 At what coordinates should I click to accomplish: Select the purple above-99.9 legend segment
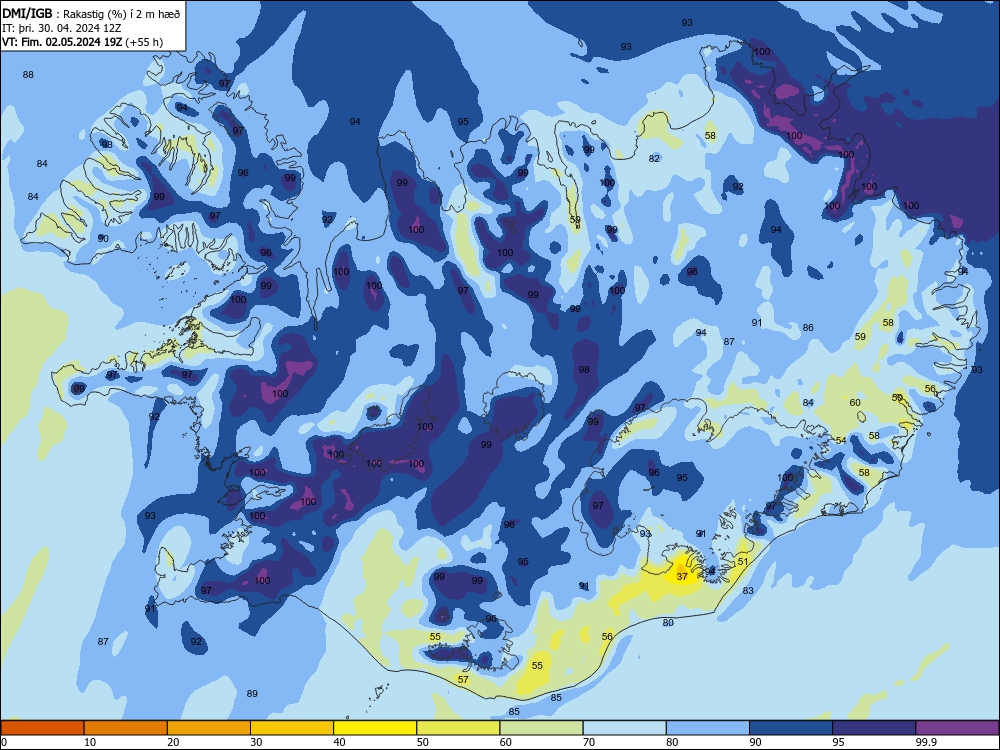pyautogui.click(x=957, y=728)
